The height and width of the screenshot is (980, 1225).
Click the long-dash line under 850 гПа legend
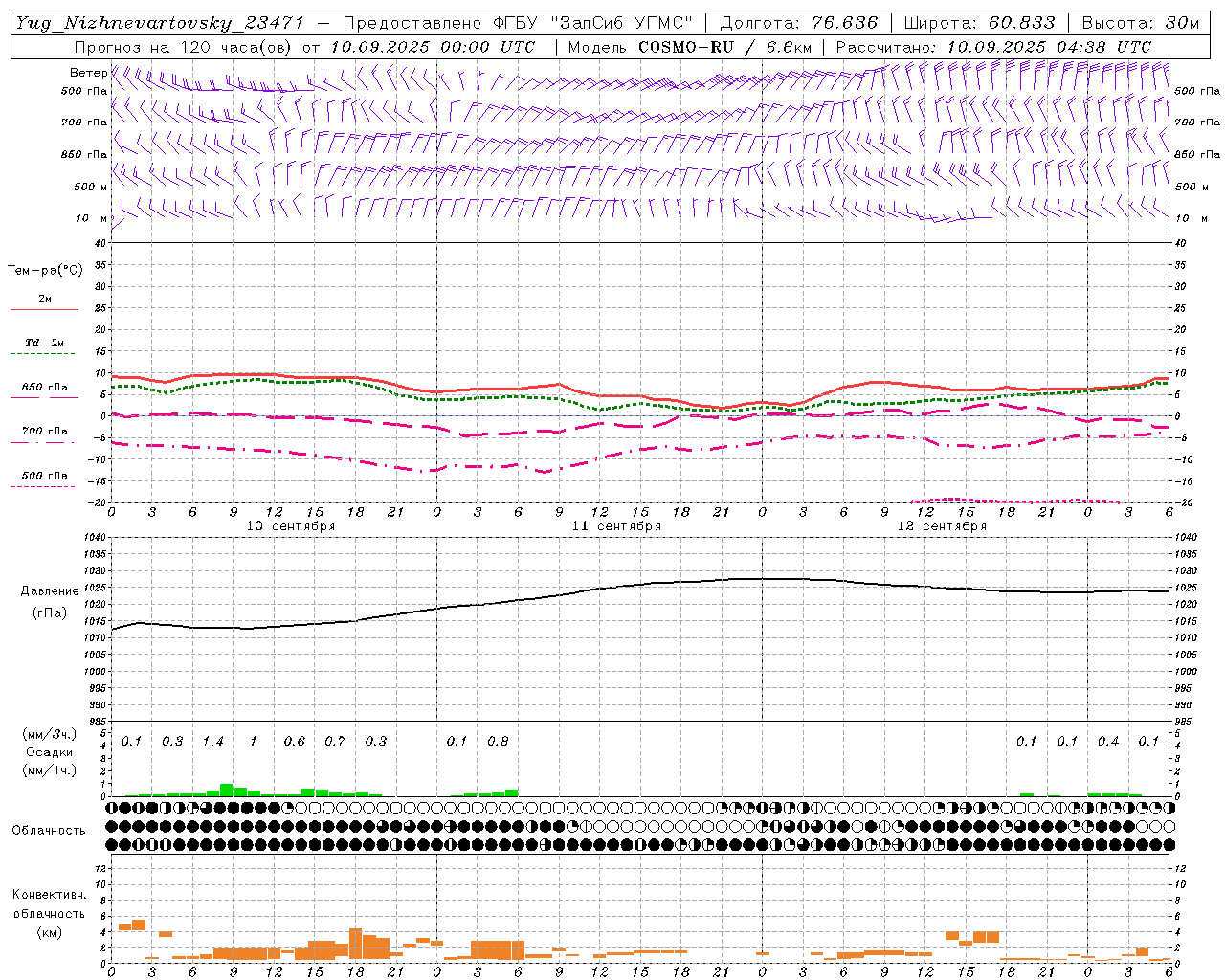coord(44,398)
